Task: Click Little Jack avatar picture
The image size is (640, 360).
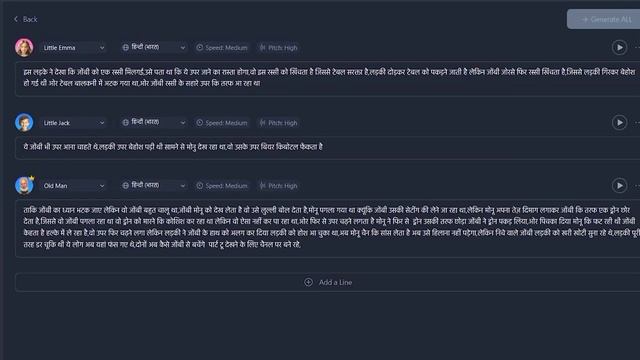Action: point(24,122)
